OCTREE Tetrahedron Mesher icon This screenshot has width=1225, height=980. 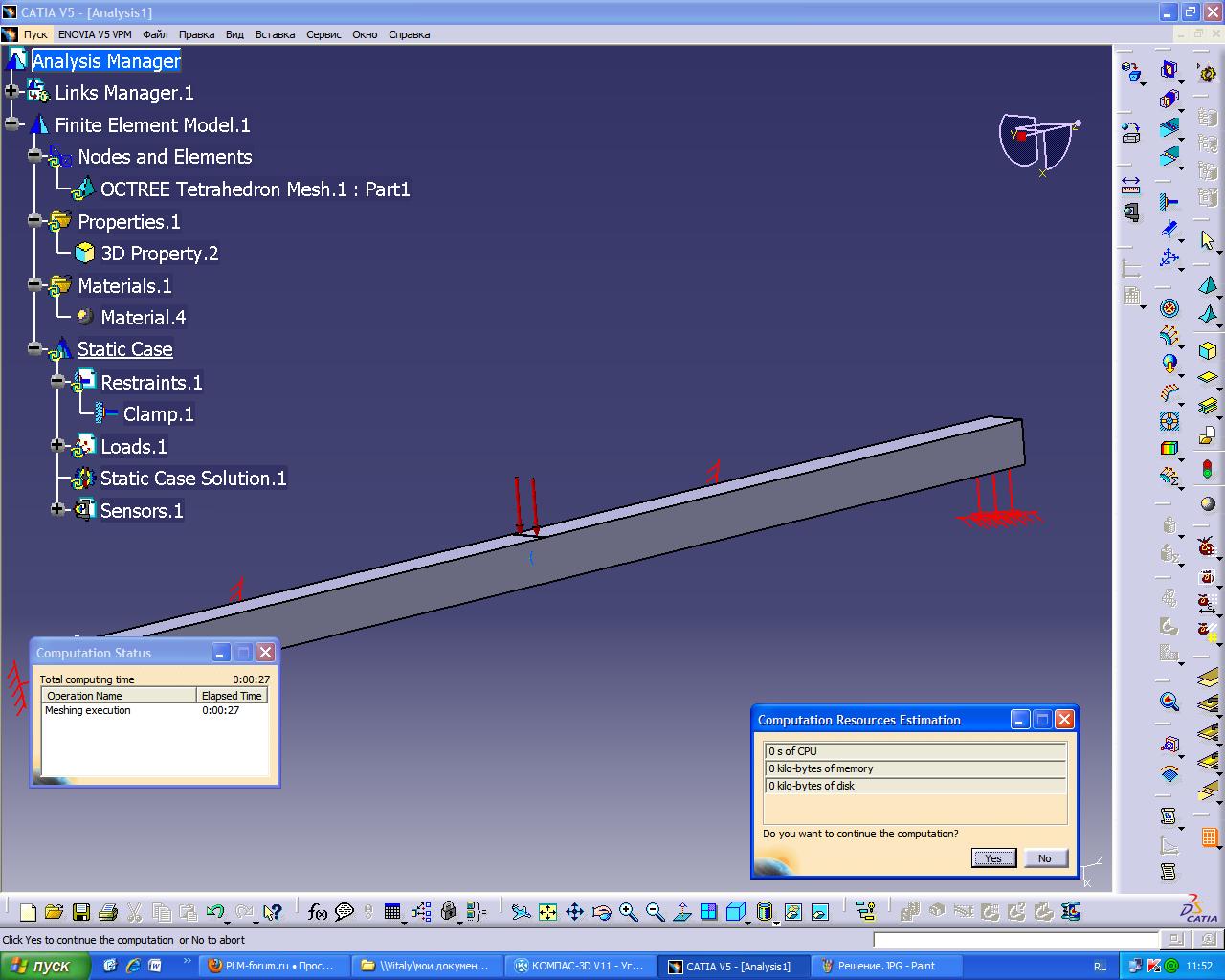point(1208,286)
